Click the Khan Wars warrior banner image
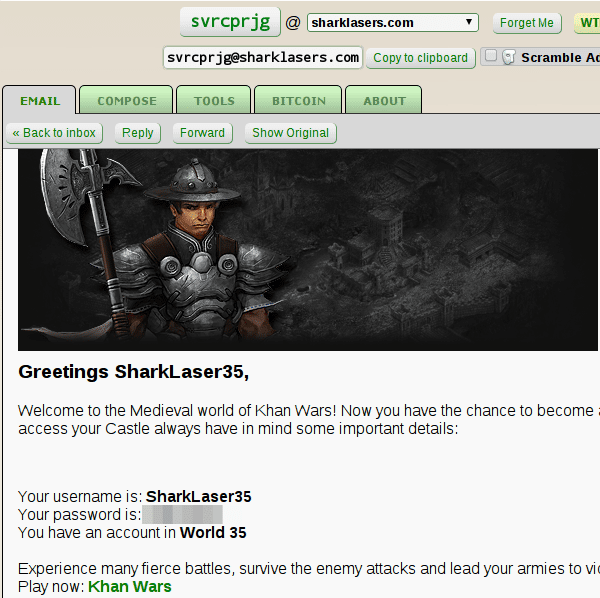The width and height of the screenshot is (600, 598). 308,250
